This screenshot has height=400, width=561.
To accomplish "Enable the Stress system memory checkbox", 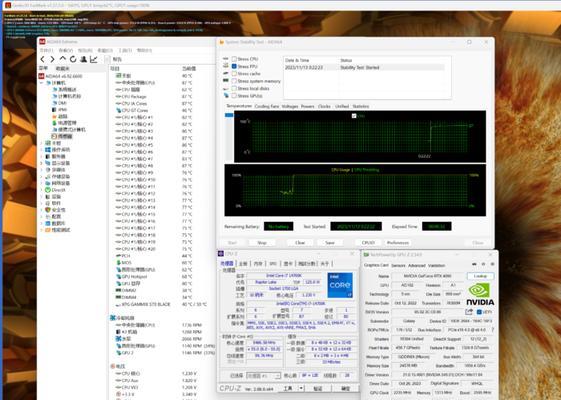I will tap(234, 81).
